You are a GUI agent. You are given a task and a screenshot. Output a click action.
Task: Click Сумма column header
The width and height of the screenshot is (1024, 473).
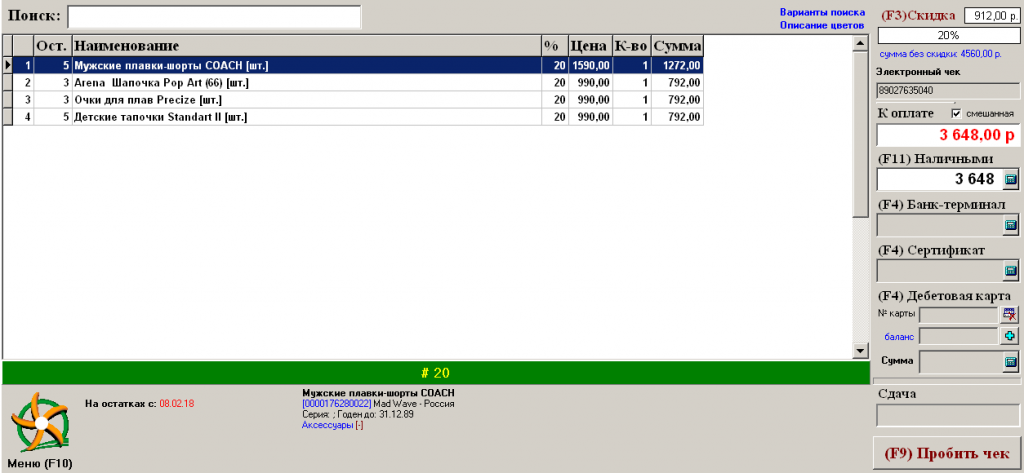[x=678, y=46]
